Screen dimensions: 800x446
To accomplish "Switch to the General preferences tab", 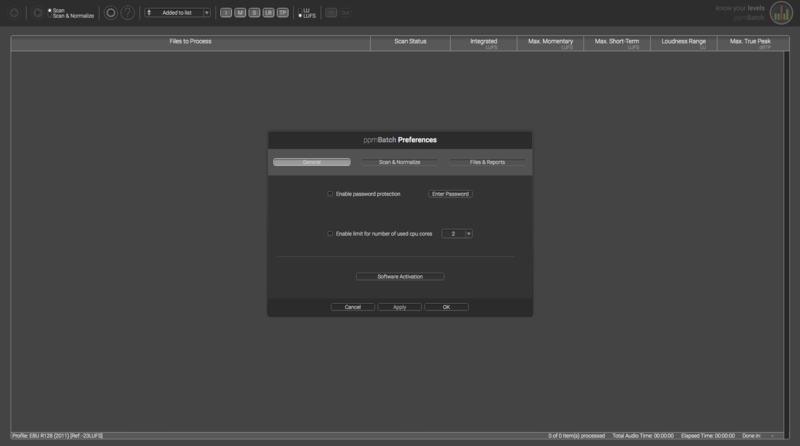I will pyautogui.click(x=312, y=162).
